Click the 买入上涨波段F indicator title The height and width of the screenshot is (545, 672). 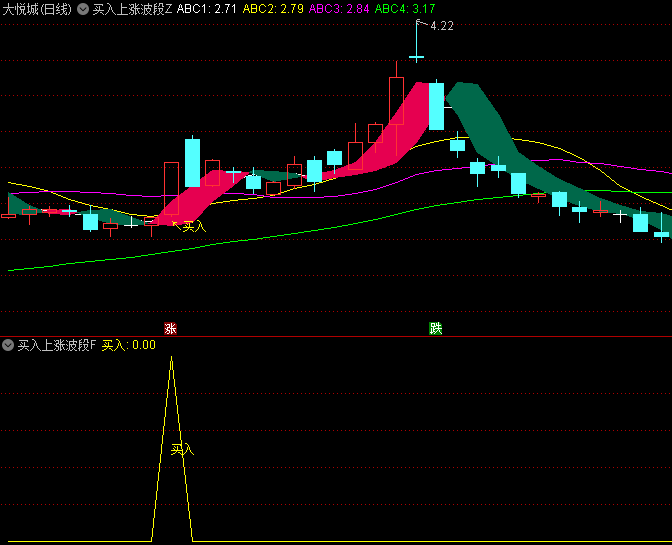coord(57,345)
